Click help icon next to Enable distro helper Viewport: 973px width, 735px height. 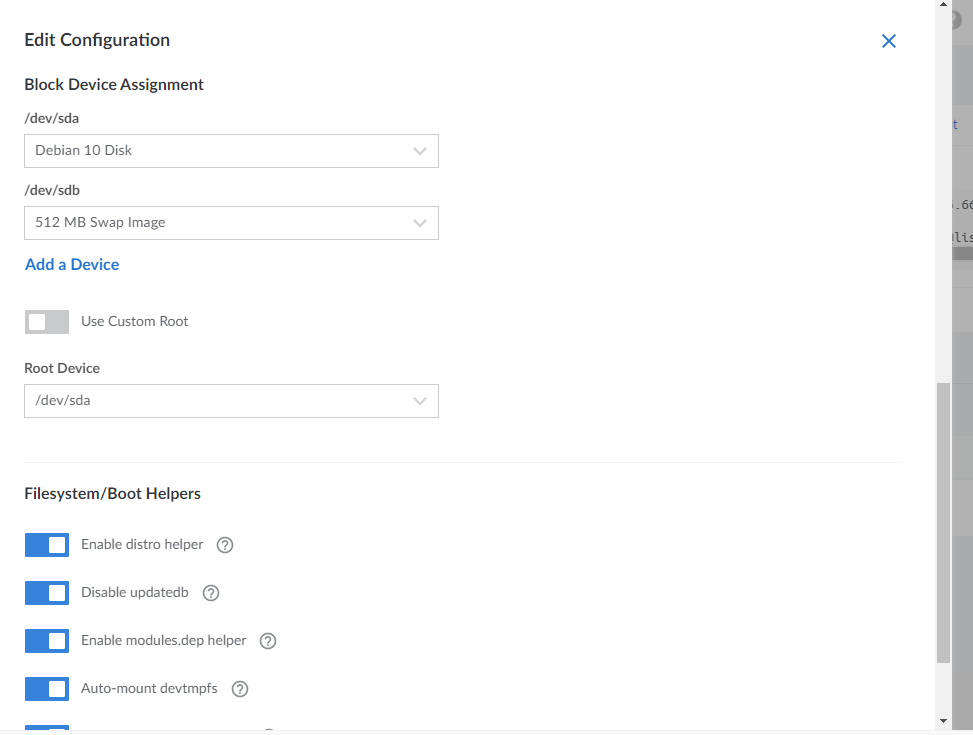[x=225, y=545]
